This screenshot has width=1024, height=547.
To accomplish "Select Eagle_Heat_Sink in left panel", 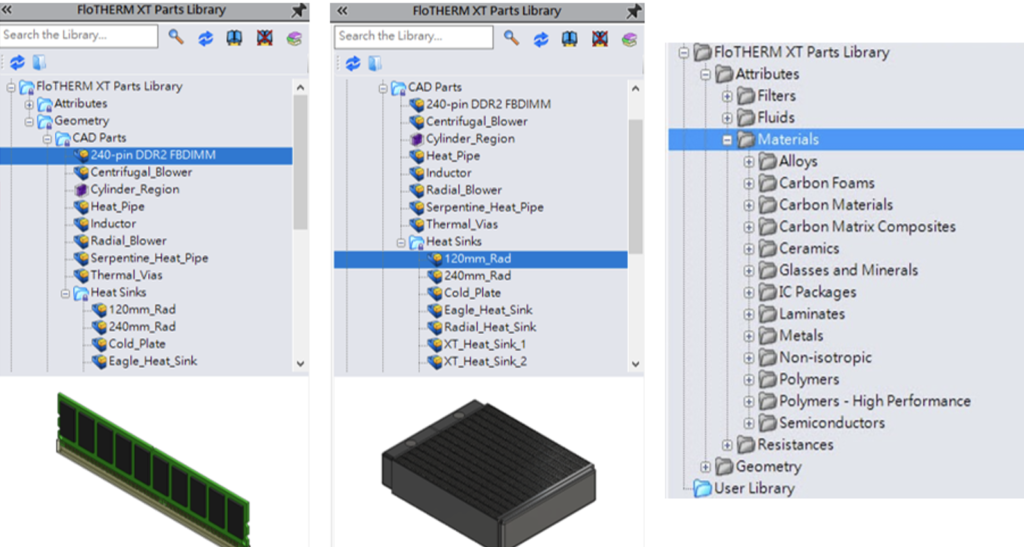I will [x=153, y=361].
